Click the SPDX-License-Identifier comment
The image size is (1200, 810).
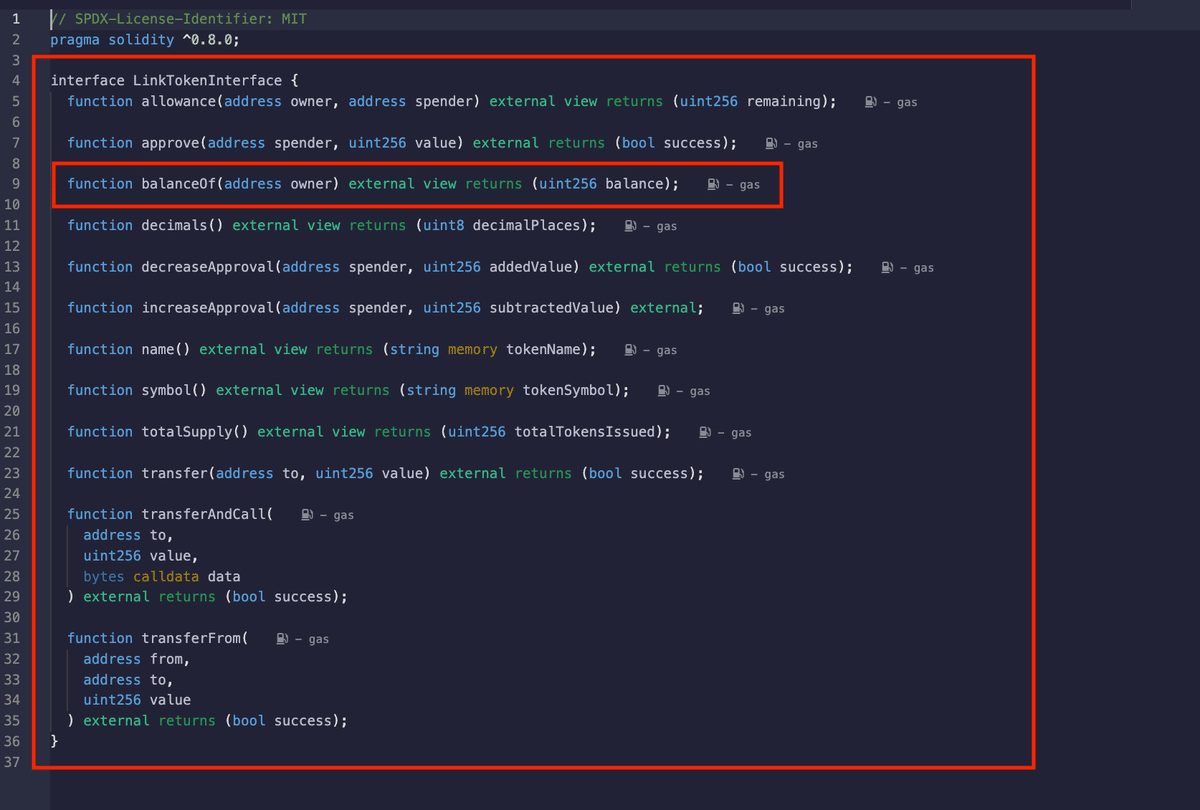179,19
